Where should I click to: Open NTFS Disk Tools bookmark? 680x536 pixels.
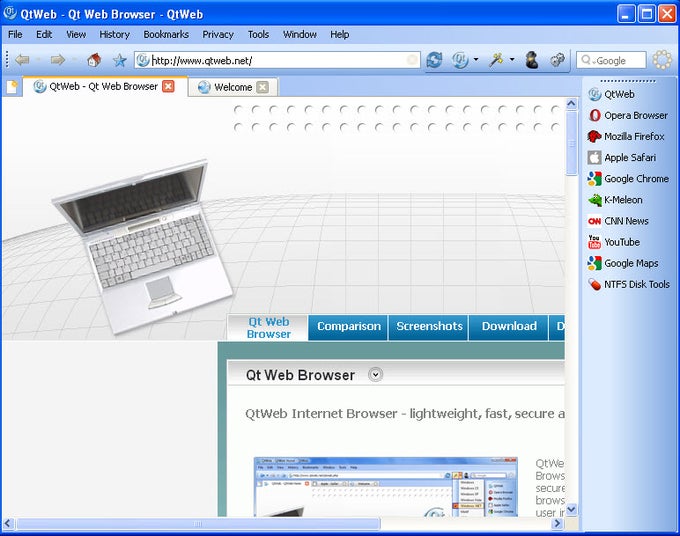point(629,284)
